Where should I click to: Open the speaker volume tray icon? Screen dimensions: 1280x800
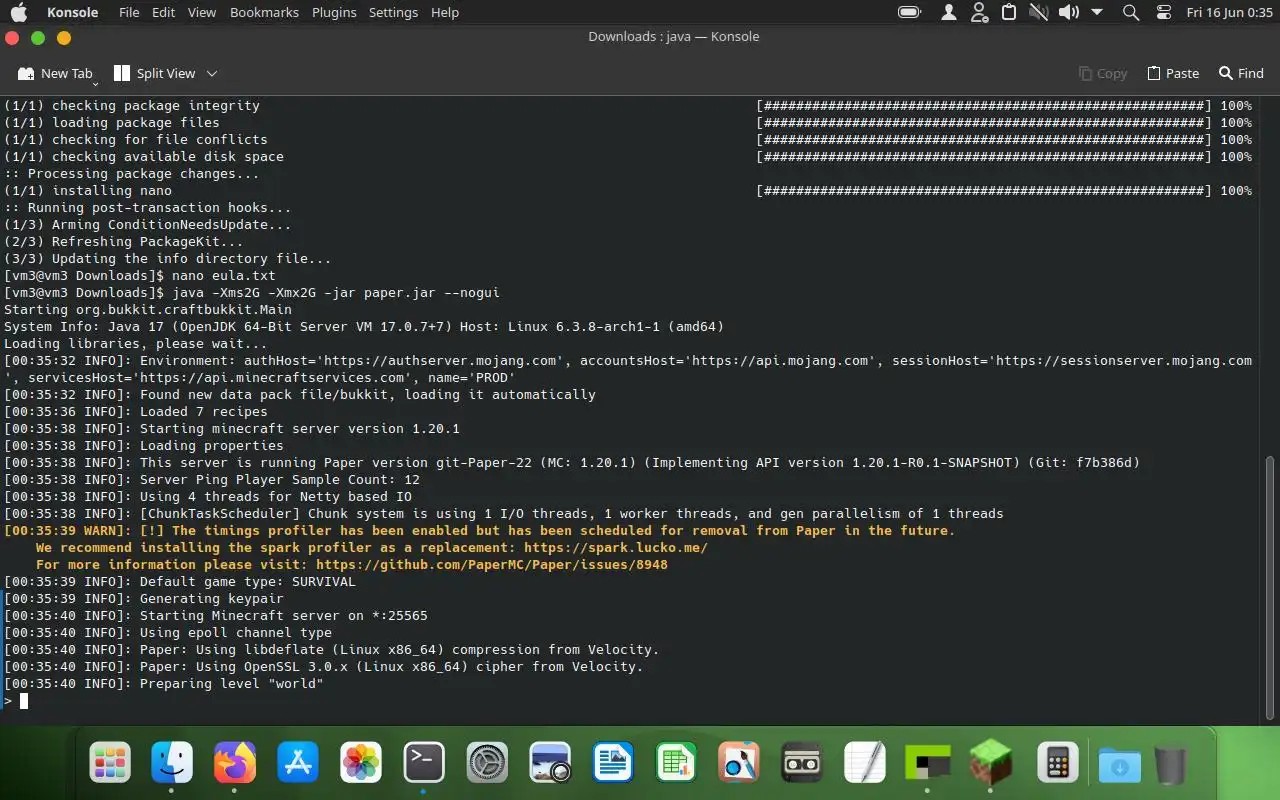[1069, 12]
